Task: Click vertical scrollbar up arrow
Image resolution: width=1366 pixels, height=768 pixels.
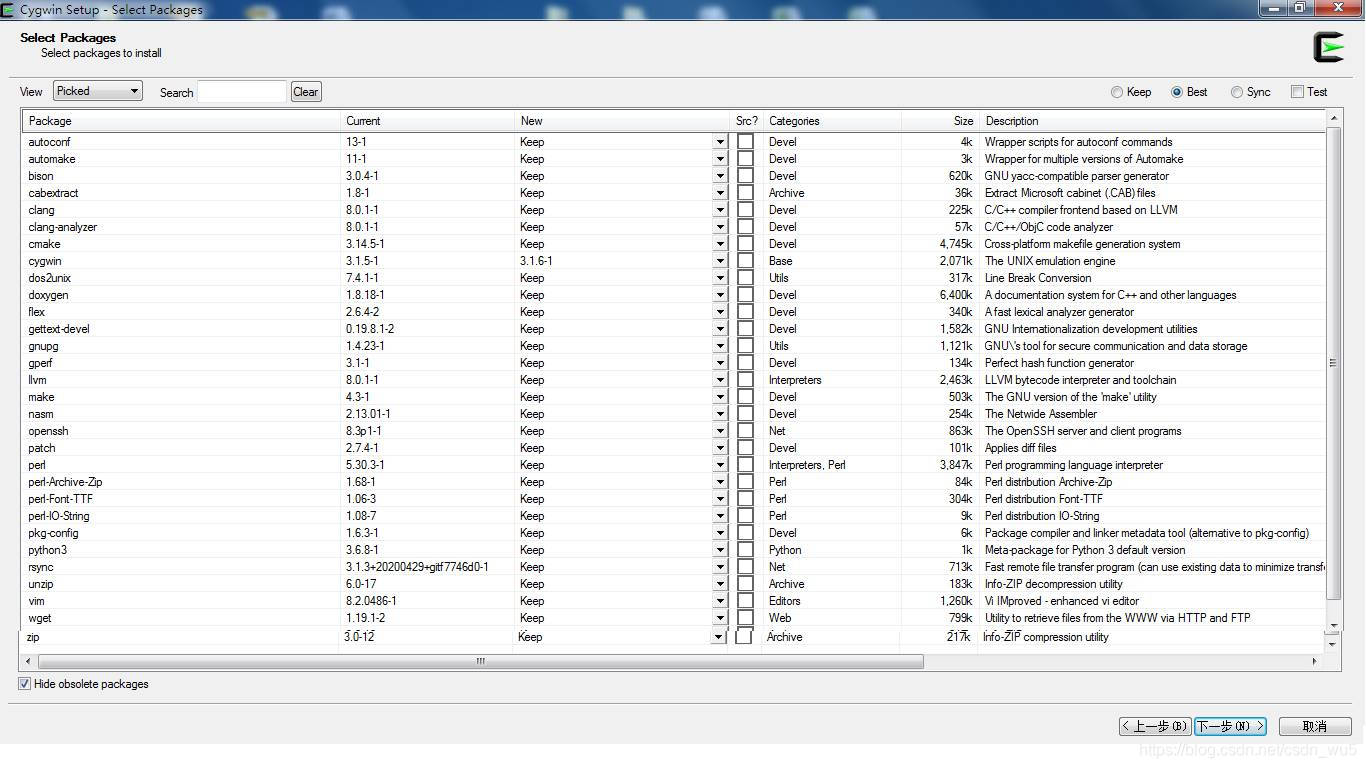Action: pyautogui.click(x=1333, y=119)
